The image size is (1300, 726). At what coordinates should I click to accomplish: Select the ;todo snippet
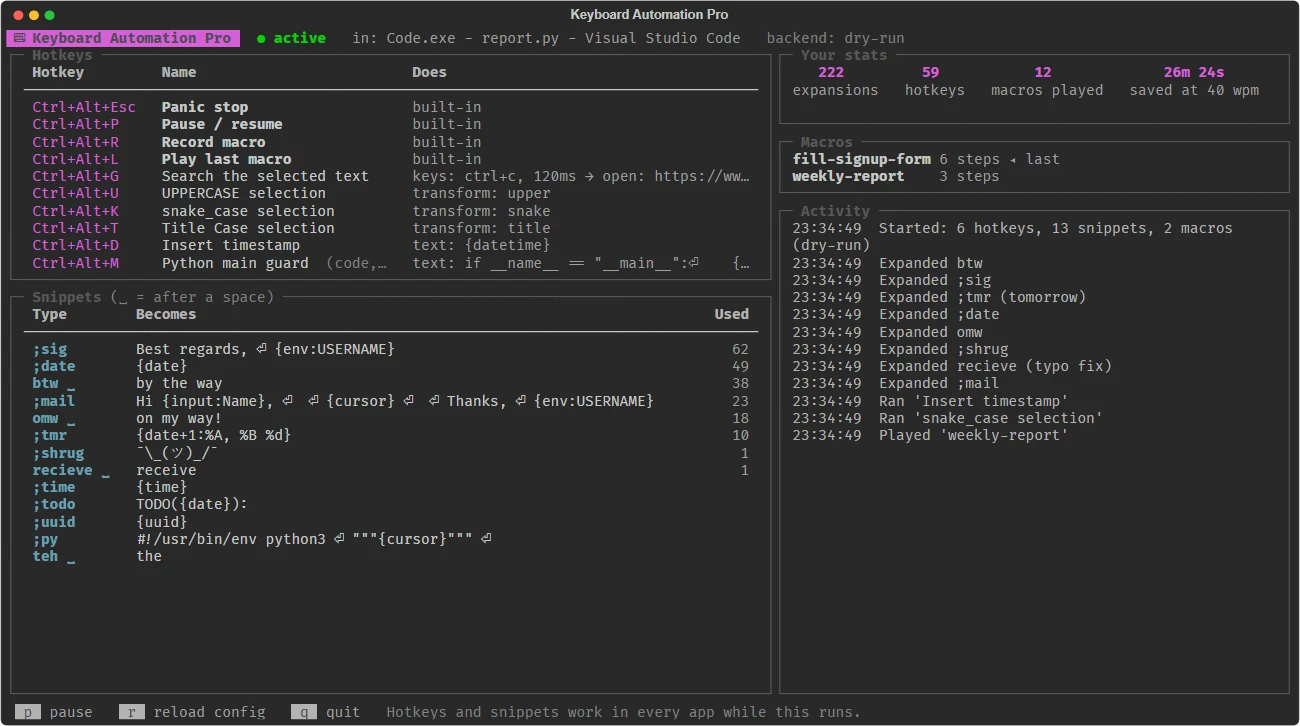(x=391, y=504)
